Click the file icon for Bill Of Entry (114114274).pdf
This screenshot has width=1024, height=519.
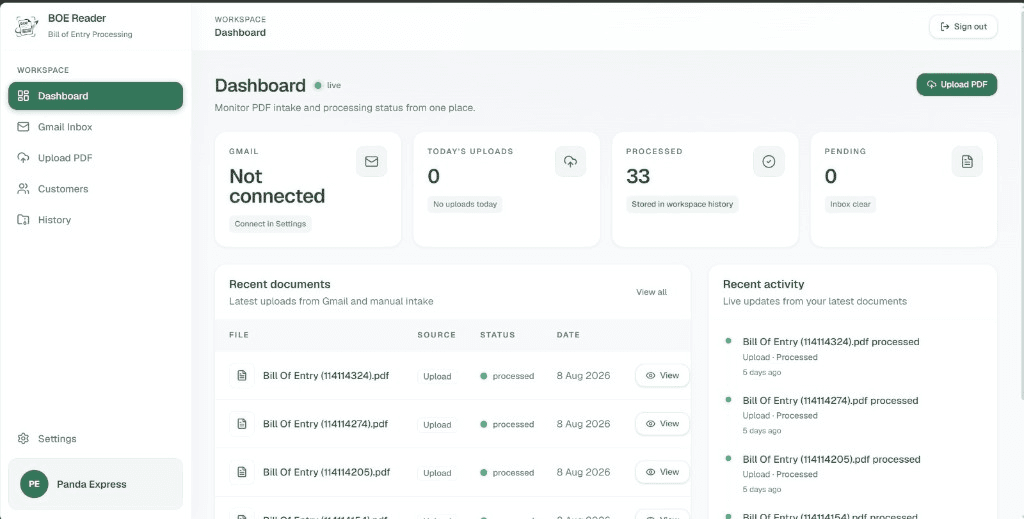pos(242,424)
